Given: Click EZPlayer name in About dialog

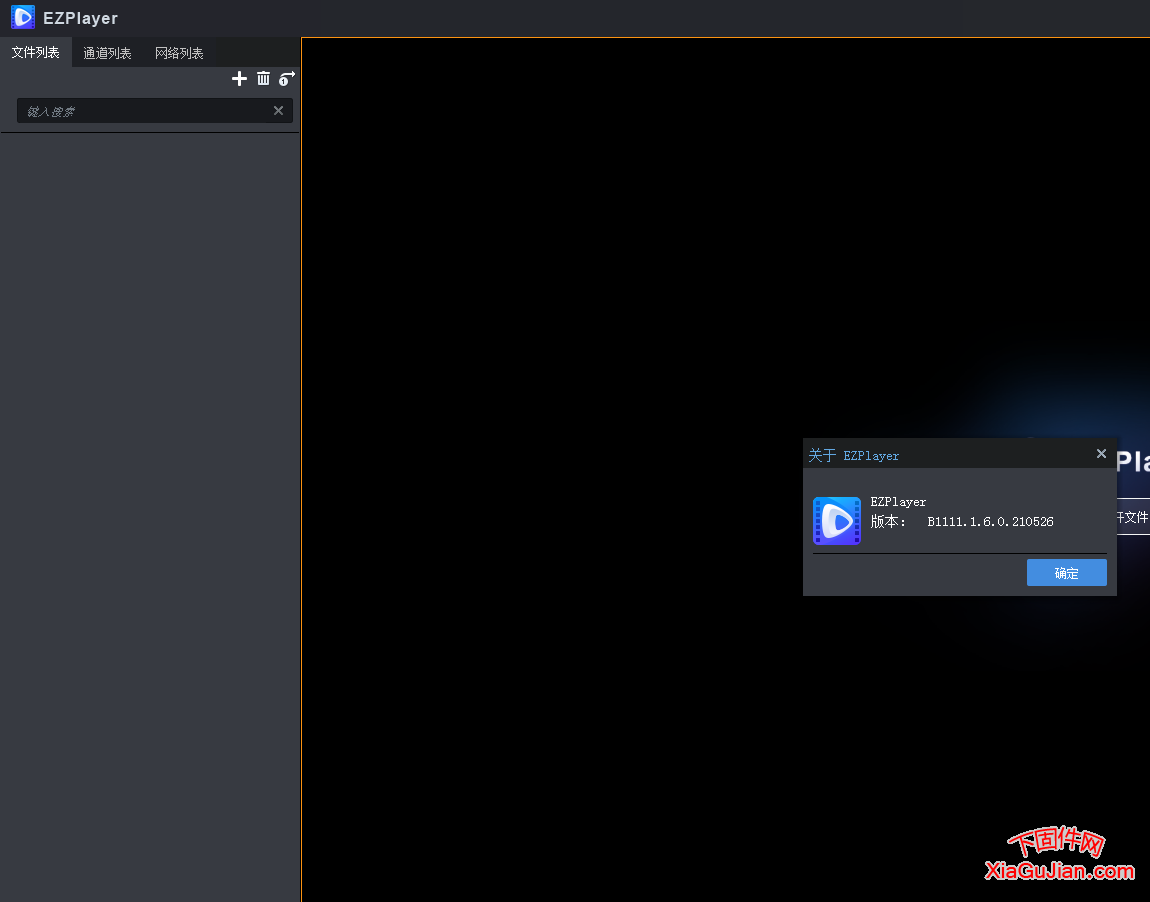Looking at the screenshot, I should pos(898,502).
